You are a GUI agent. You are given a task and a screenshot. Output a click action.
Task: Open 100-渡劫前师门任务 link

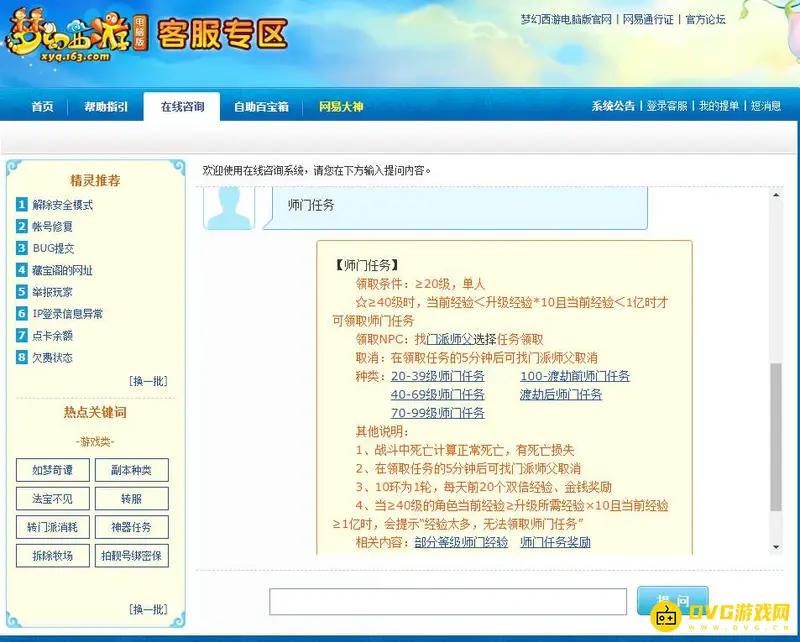[575, 376]
